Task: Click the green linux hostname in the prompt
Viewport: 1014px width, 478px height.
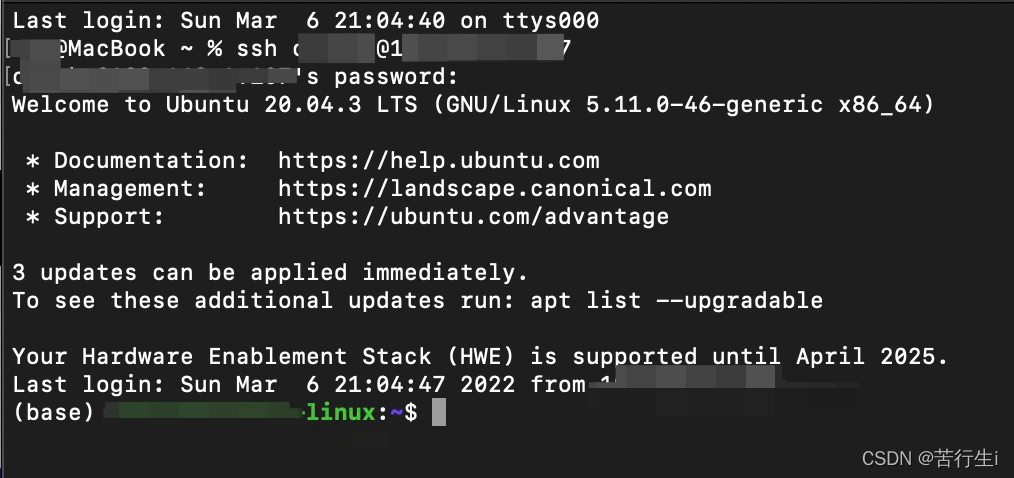Action: (341, 412)
